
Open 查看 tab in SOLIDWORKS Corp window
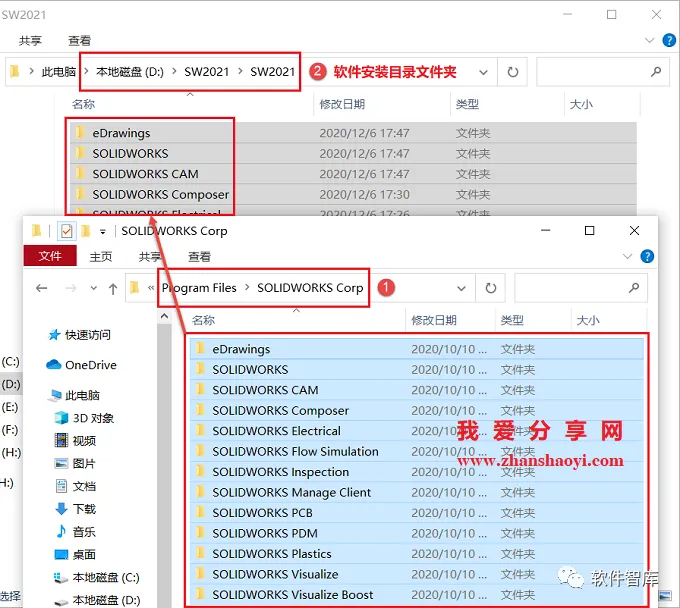pyautogui.click(x=199, y=257)
